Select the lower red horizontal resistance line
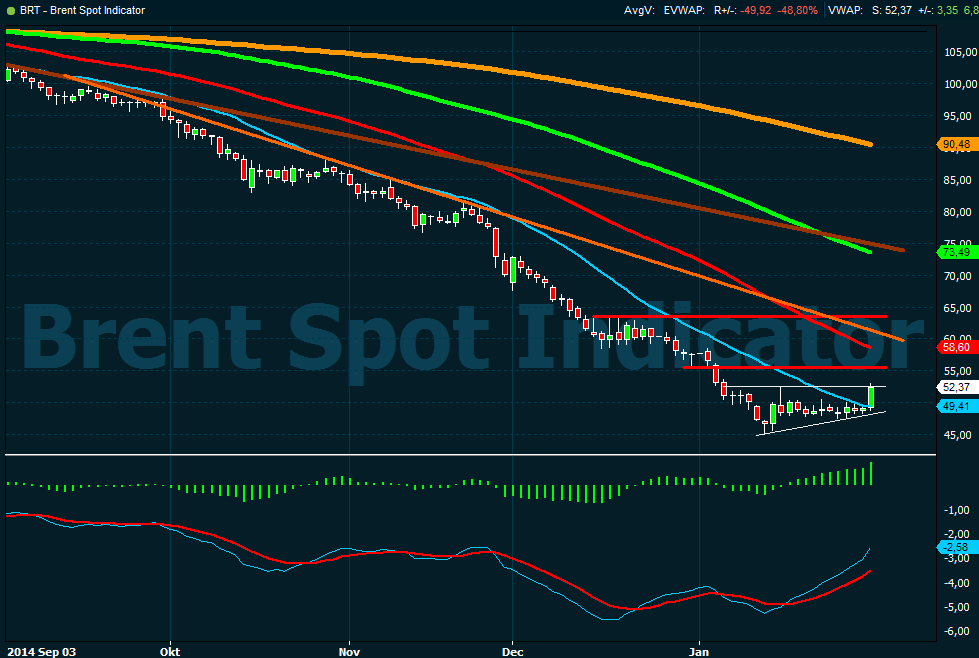 point(785,367)
